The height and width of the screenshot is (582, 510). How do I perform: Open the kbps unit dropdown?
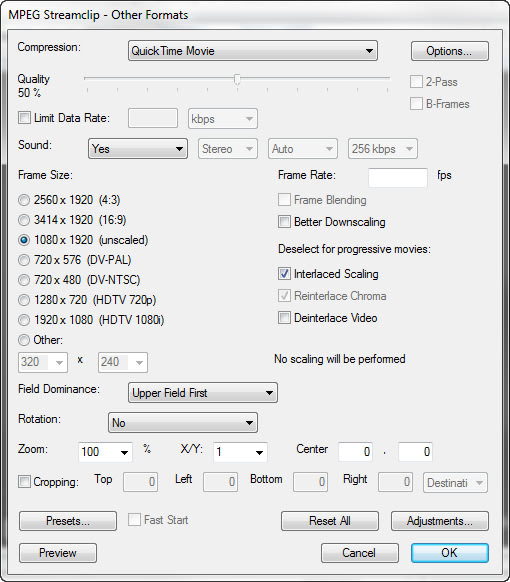223,119
